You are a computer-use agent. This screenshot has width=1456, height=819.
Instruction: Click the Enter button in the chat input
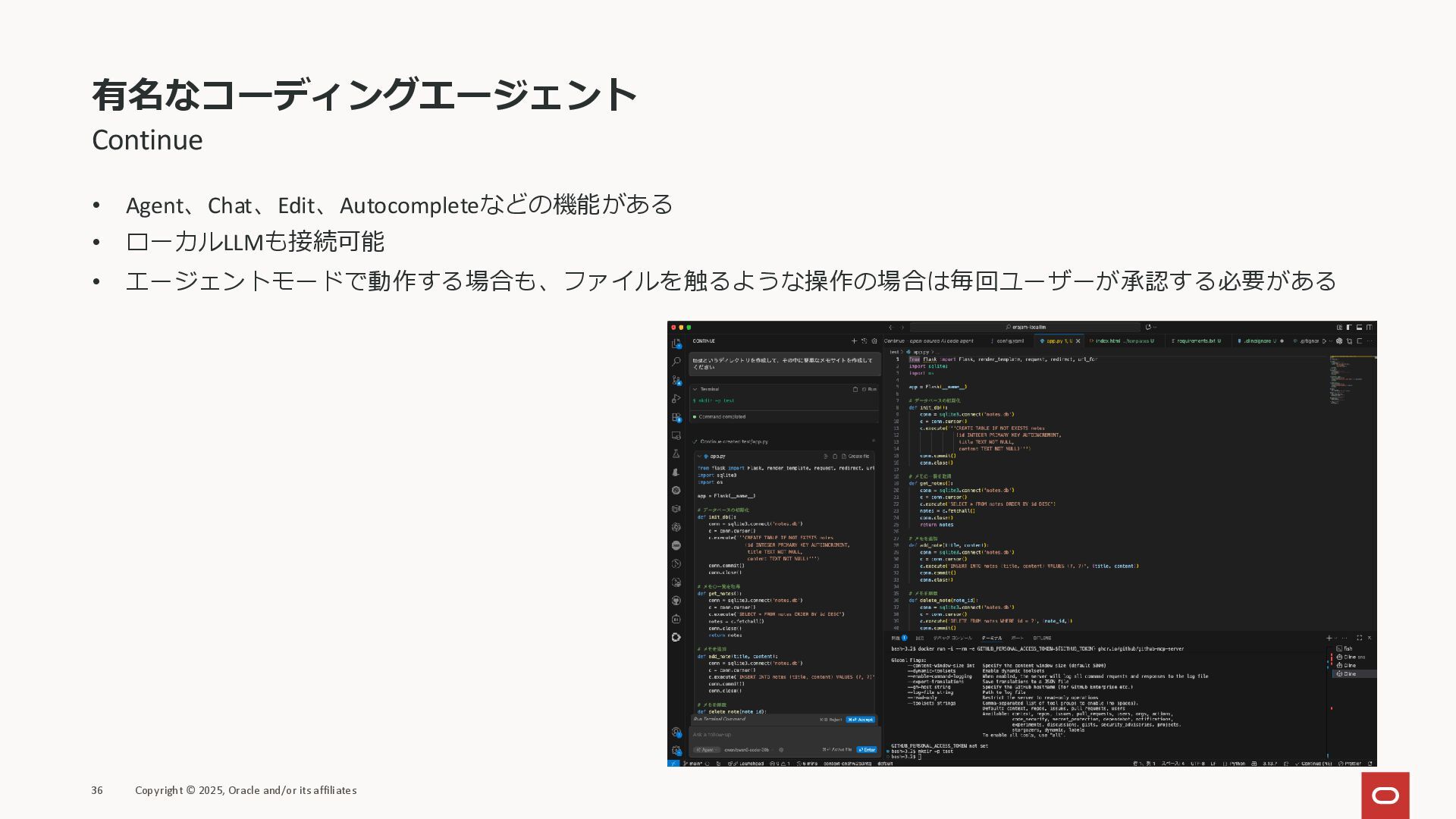click(866, 750)
